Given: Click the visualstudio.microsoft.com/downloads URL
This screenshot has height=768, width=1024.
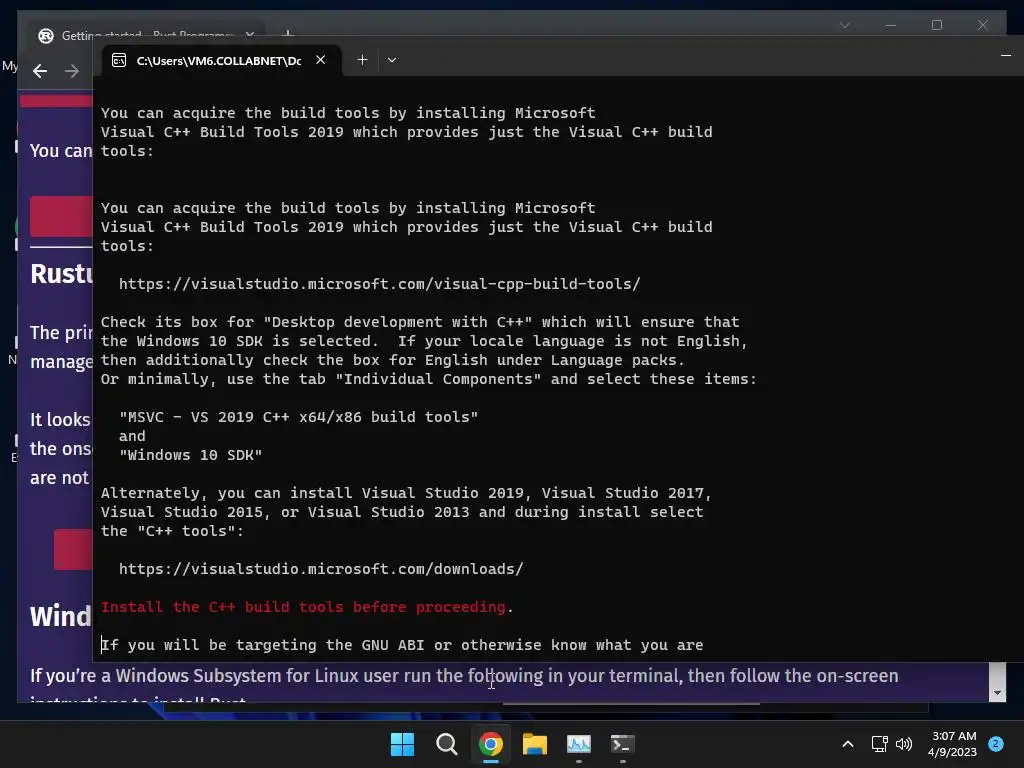Looking at the screenshot, I should pos(321,569).
